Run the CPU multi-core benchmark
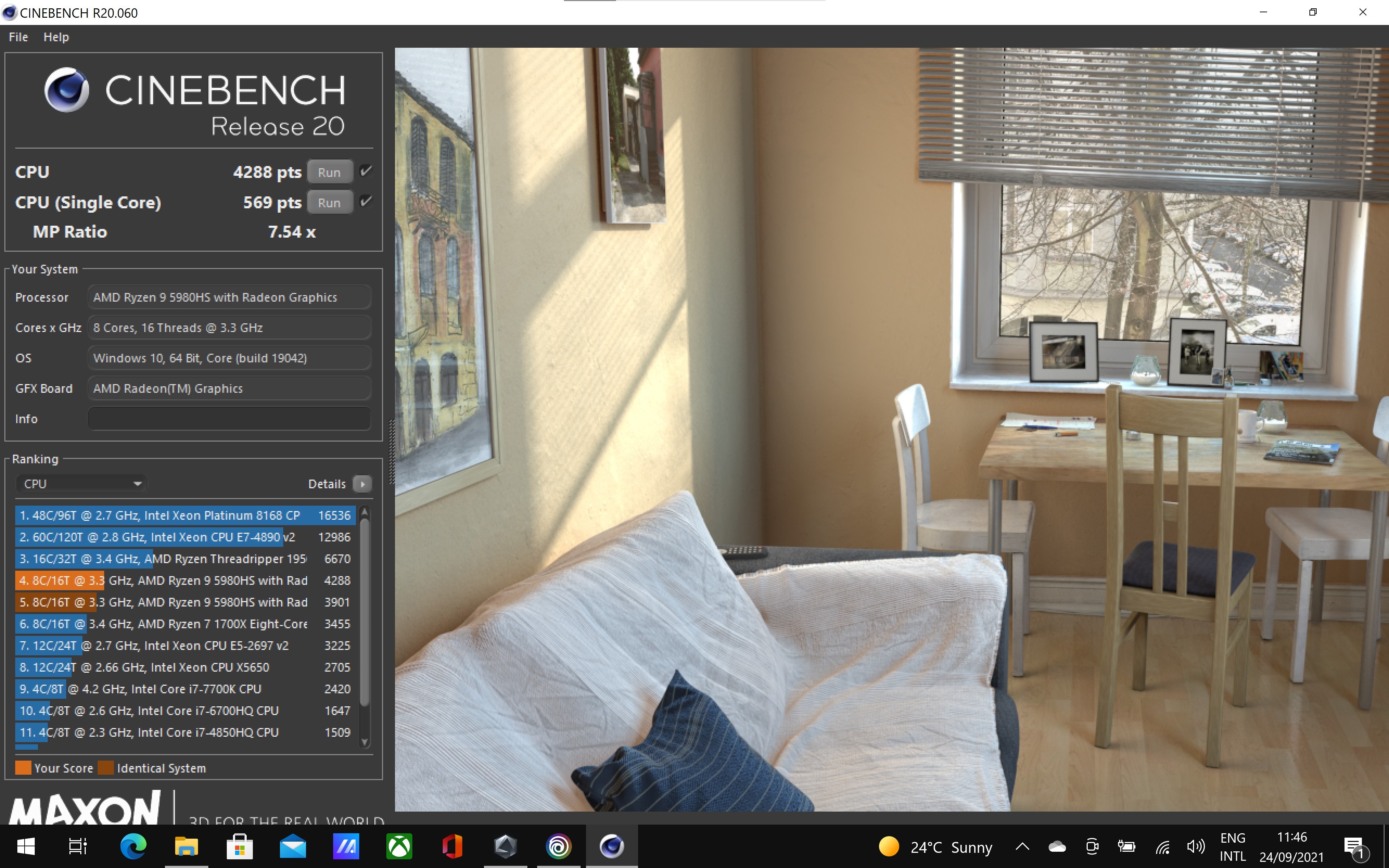 pyautogui.click(x=330, y=172)
